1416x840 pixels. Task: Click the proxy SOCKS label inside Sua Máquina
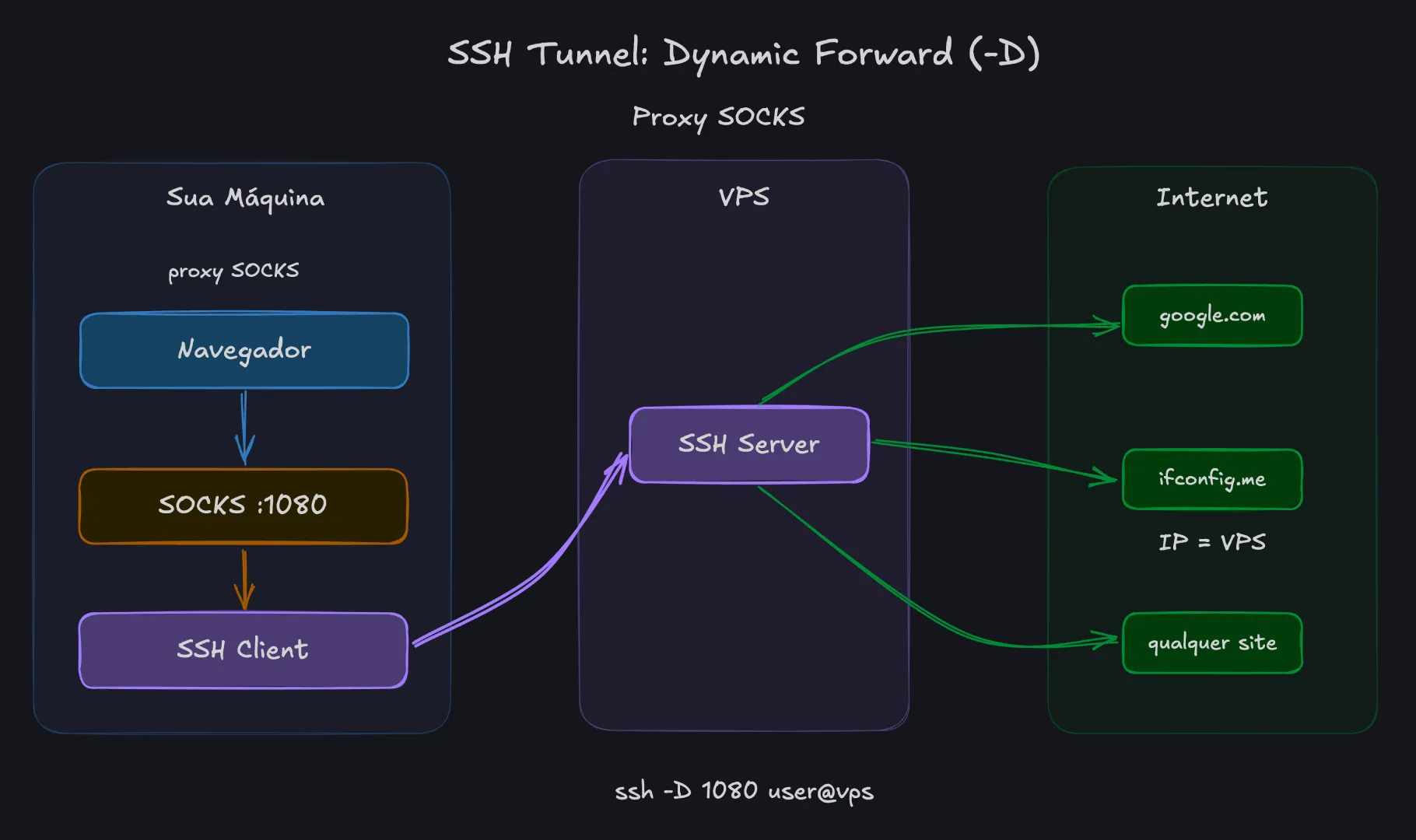coord(233,271)
